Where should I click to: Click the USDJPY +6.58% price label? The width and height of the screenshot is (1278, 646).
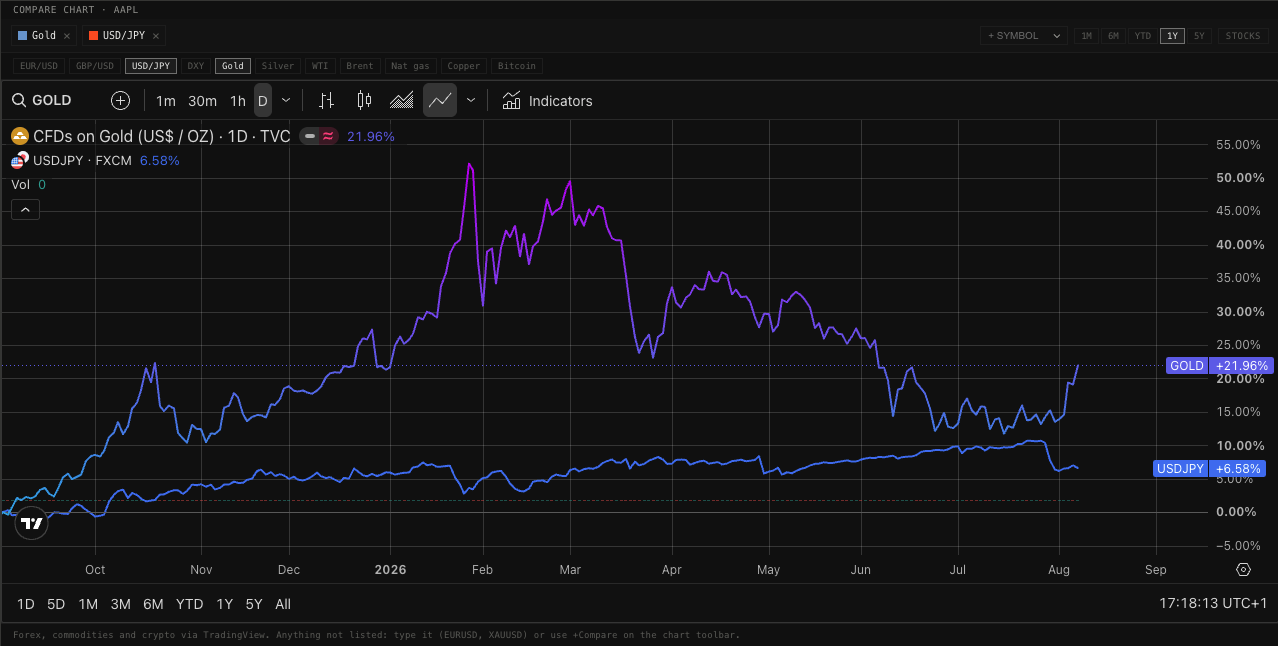point(1209,469)
